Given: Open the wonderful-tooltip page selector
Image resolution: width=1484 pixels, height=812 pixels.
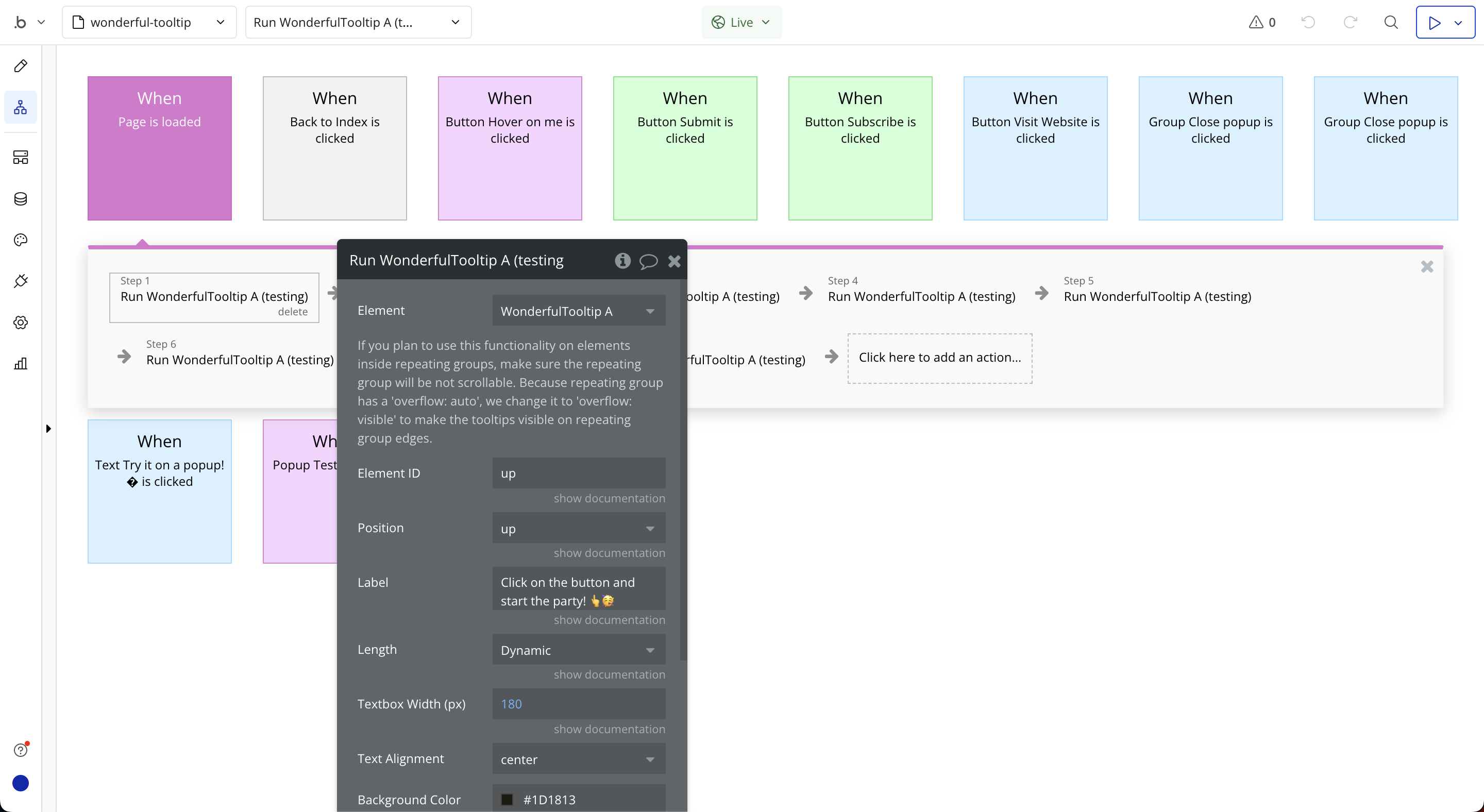Looking at the screenshot, I should 148,23.
